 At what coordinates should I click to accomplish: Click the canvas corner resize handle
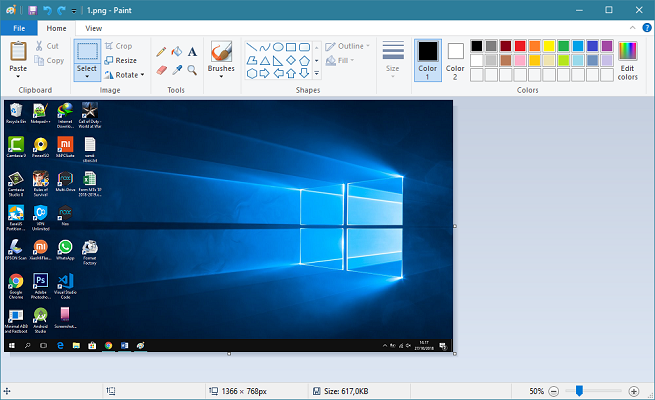[x=455, y=354]
